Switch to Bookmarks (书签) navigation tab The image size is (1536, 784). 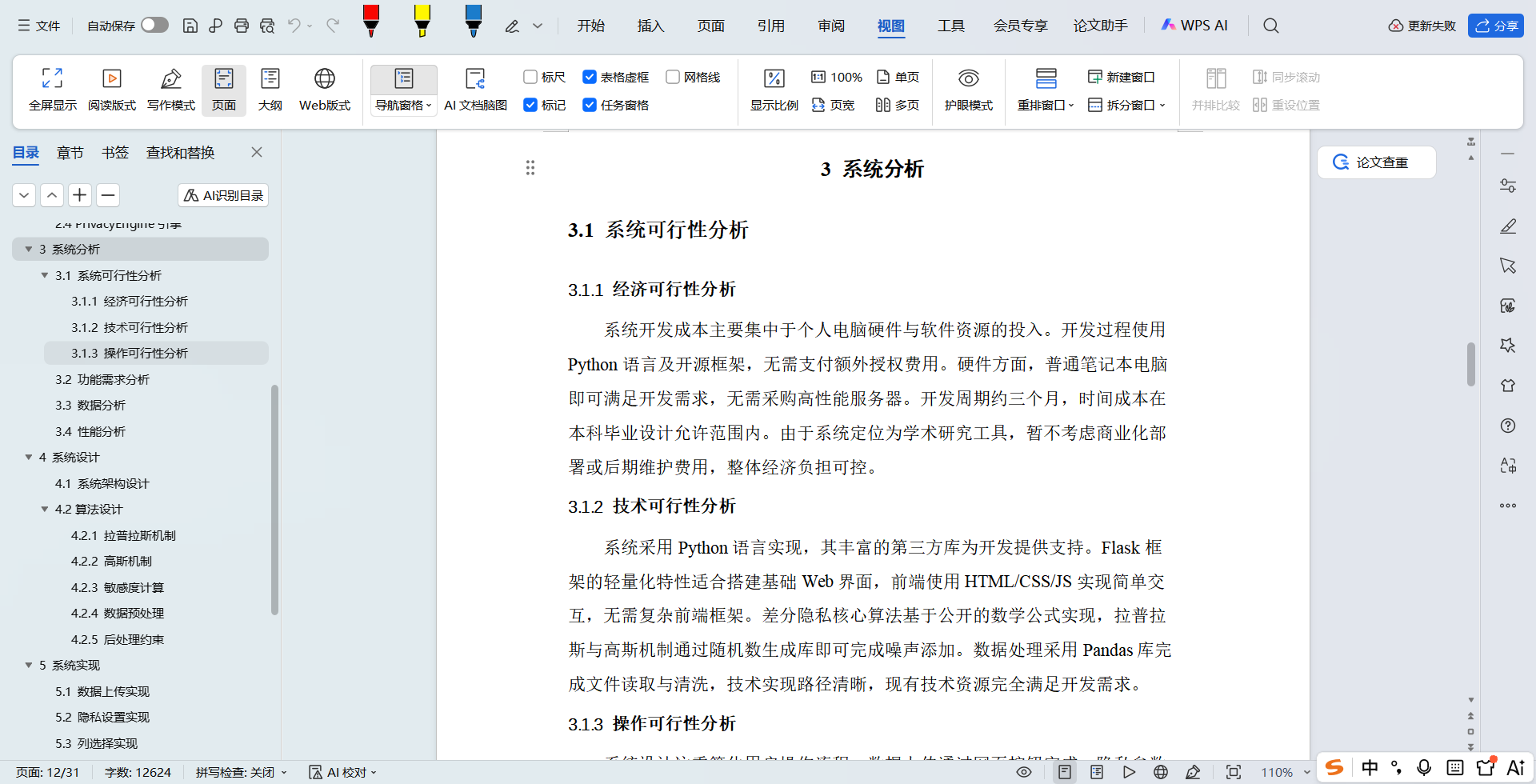pyautogui.click(x=115, y=152)
